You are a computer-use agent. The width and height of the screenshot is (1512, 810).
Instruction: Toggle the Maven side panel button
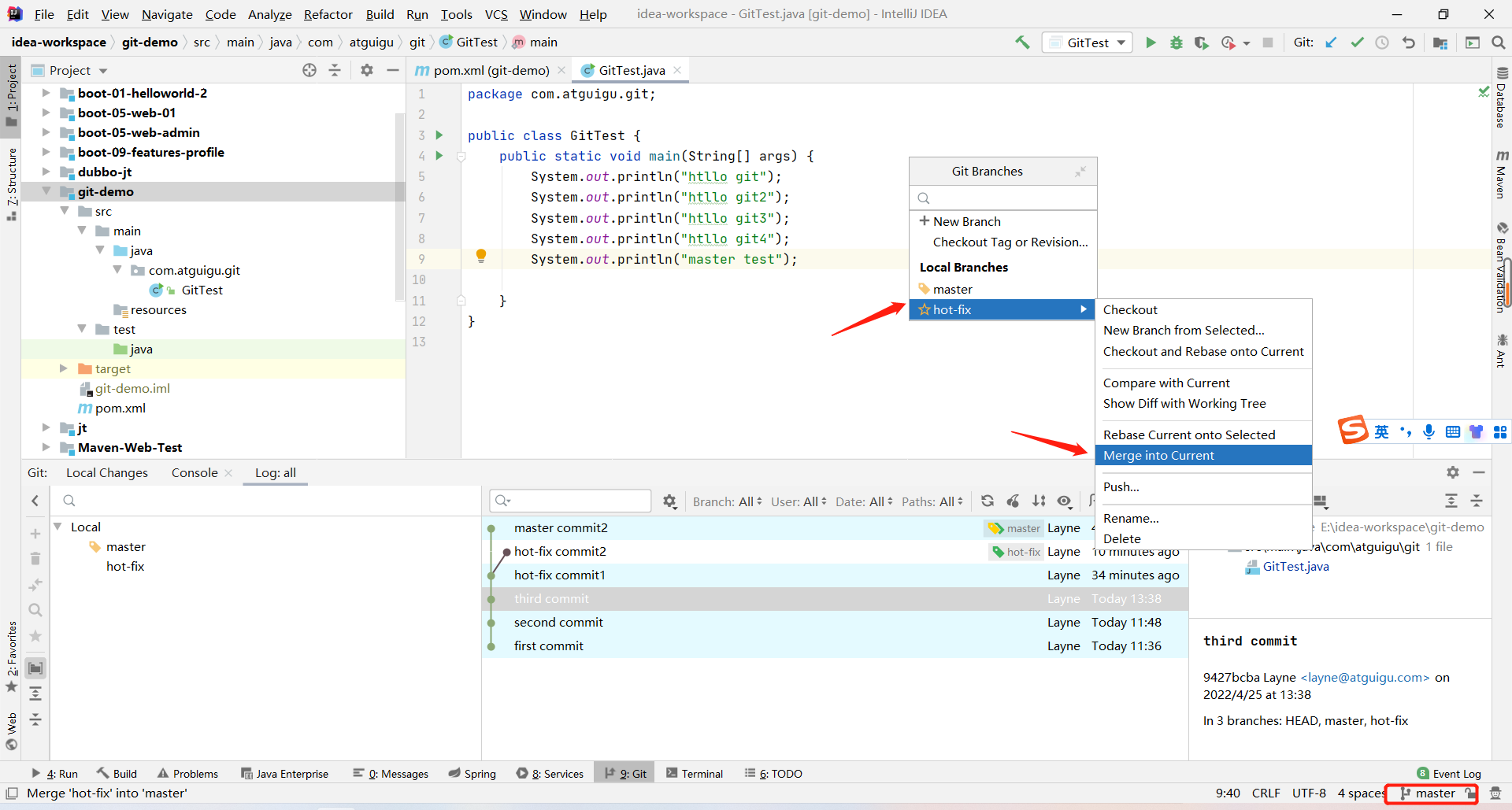1501,174
